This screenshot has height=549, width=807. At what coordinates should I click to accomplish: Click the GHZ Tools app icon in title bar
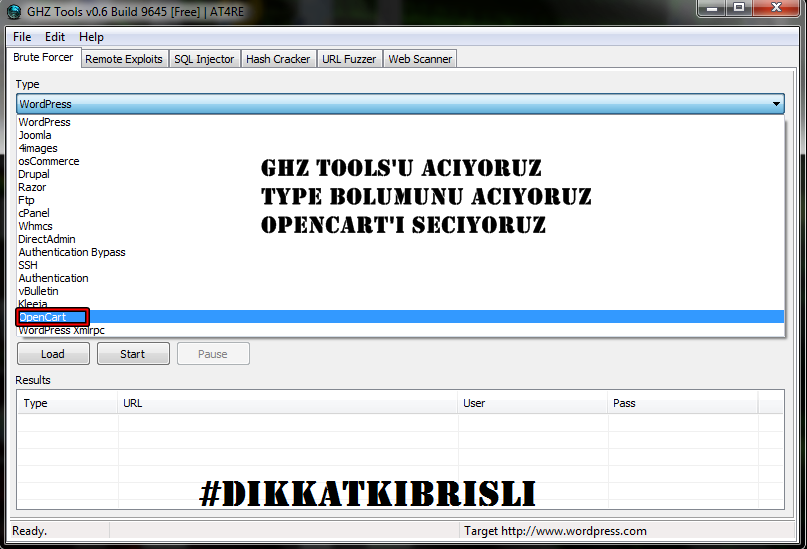pos(14,11)
